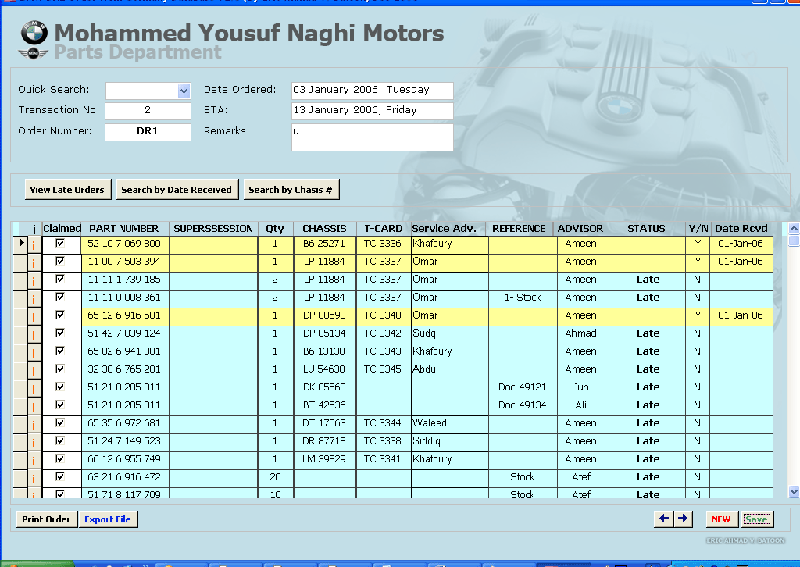Go to previous record with left arrow
Screen dimensions: 800x567
(664, 519)
